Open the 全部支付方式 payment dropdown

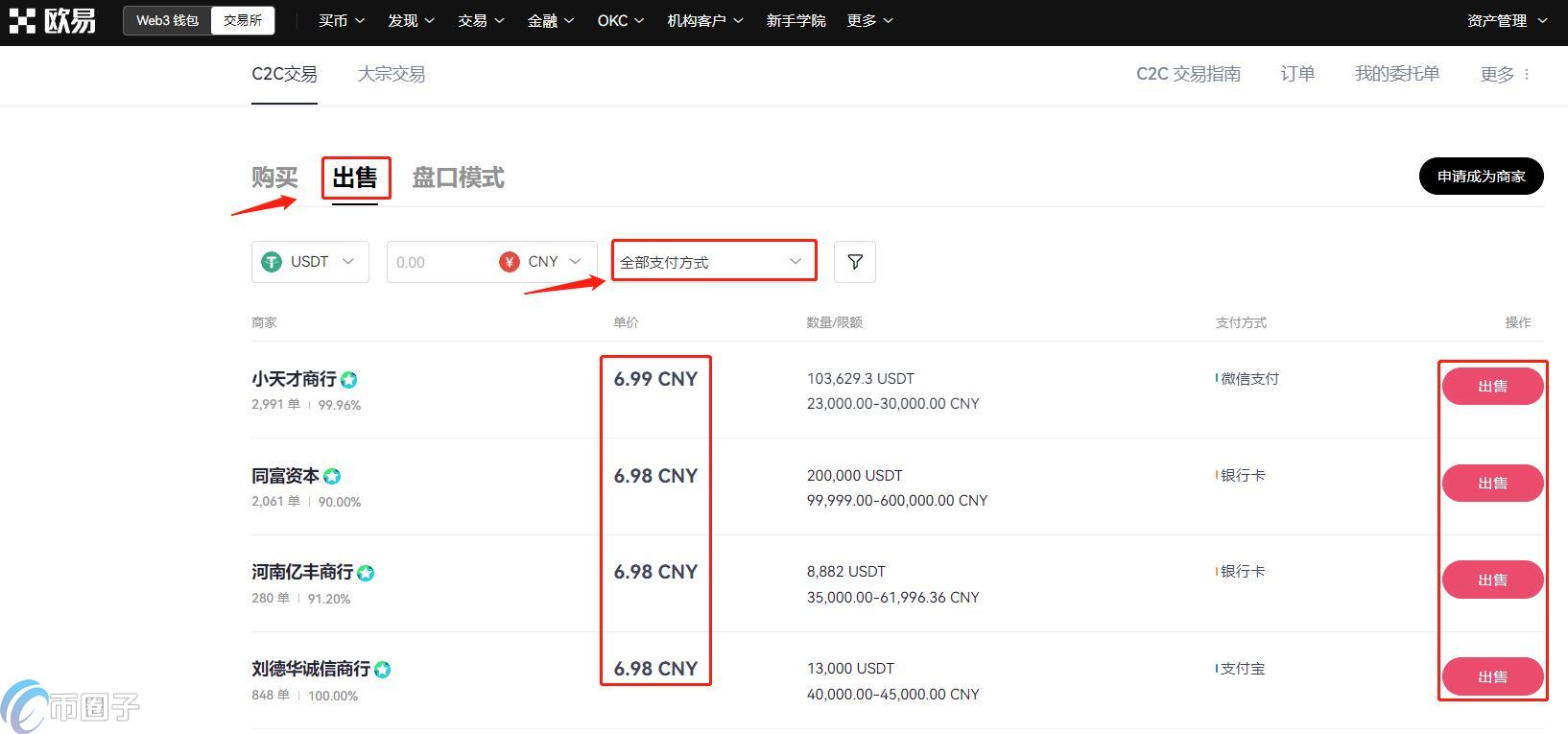click(714, 261)
